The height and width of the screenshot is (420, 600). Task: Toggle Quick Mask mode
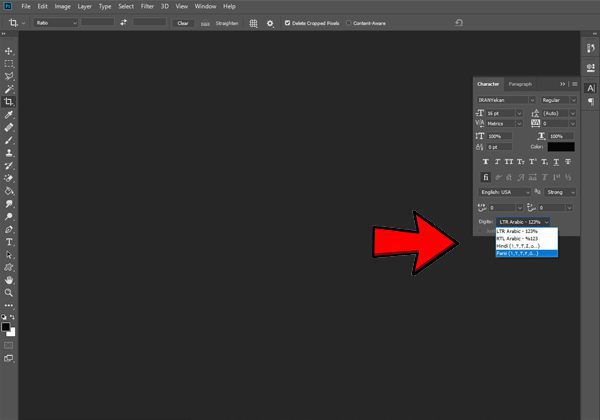pos(8,345)
